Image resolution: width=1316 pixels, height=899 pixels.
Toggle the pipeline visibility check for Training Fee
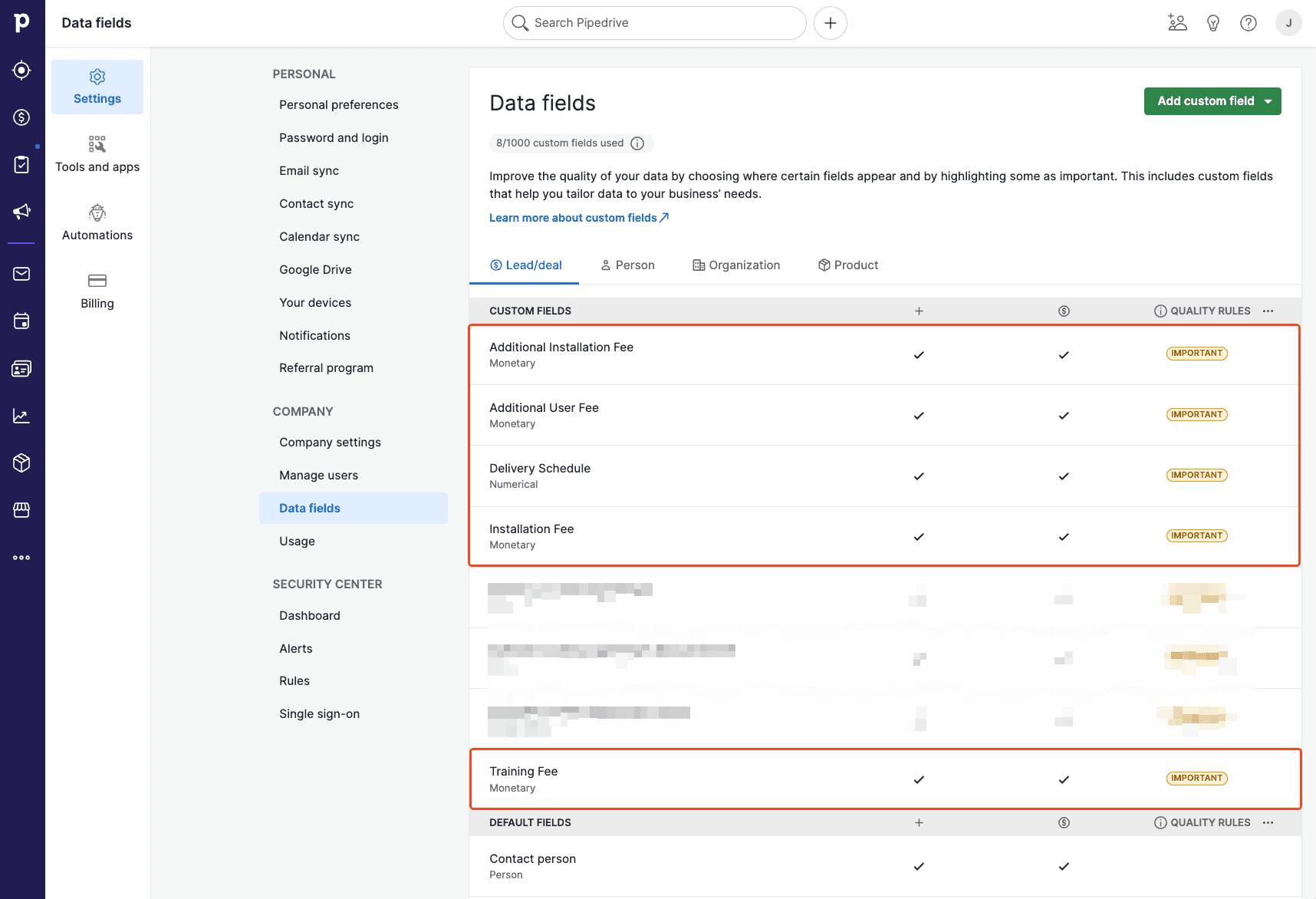click(918, 779)
